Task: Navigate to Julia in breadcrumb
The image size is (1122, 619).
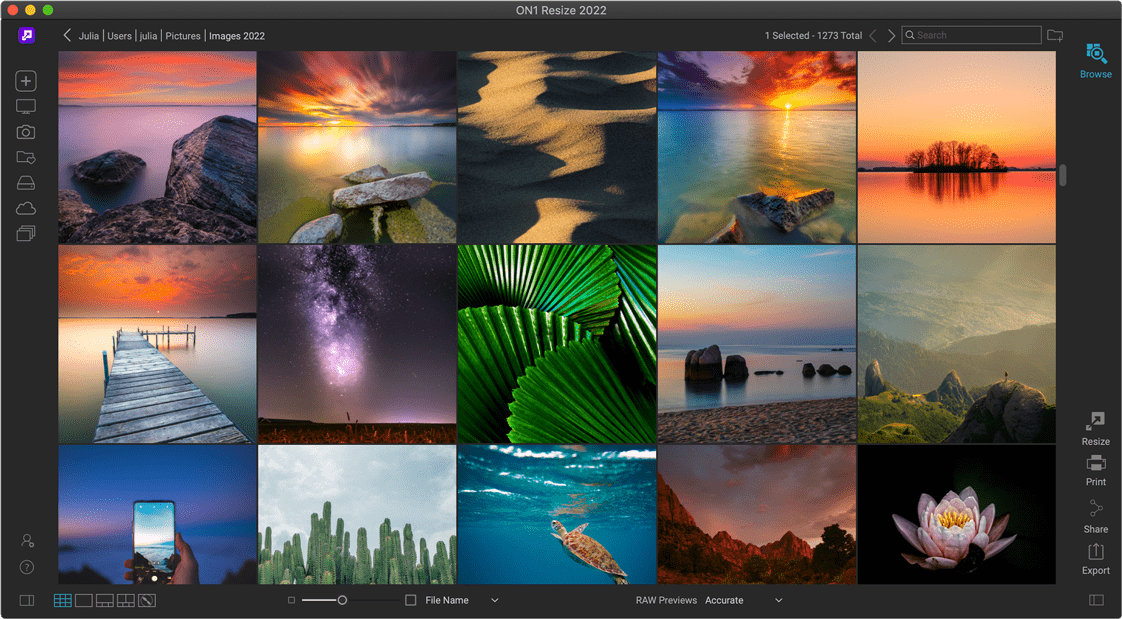Action: [89, 36]
